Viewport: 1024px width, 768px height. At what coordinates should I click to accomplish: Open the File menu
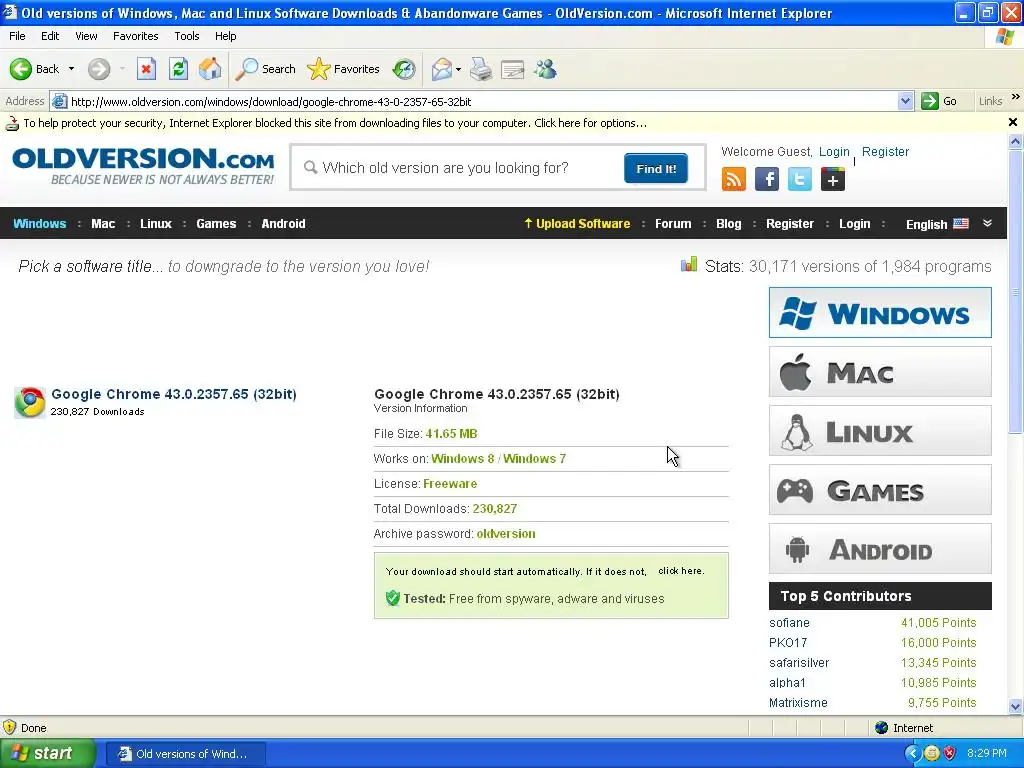click(x=17, y=36)
